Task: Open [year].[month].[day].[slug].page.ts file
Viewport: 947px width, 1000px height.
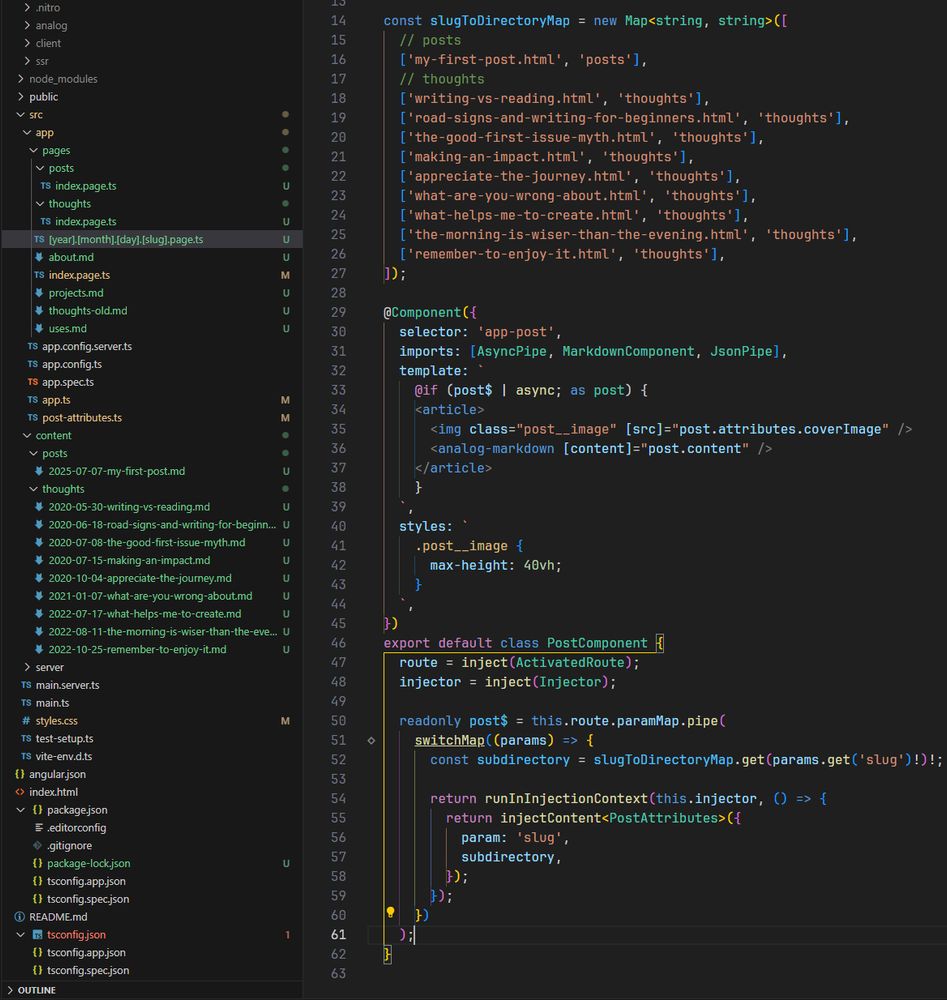Action: [126, 240]
